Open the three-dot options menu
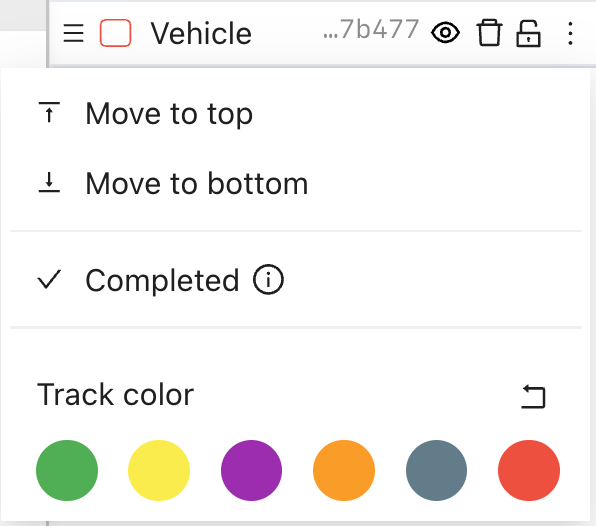 (570, 33)
